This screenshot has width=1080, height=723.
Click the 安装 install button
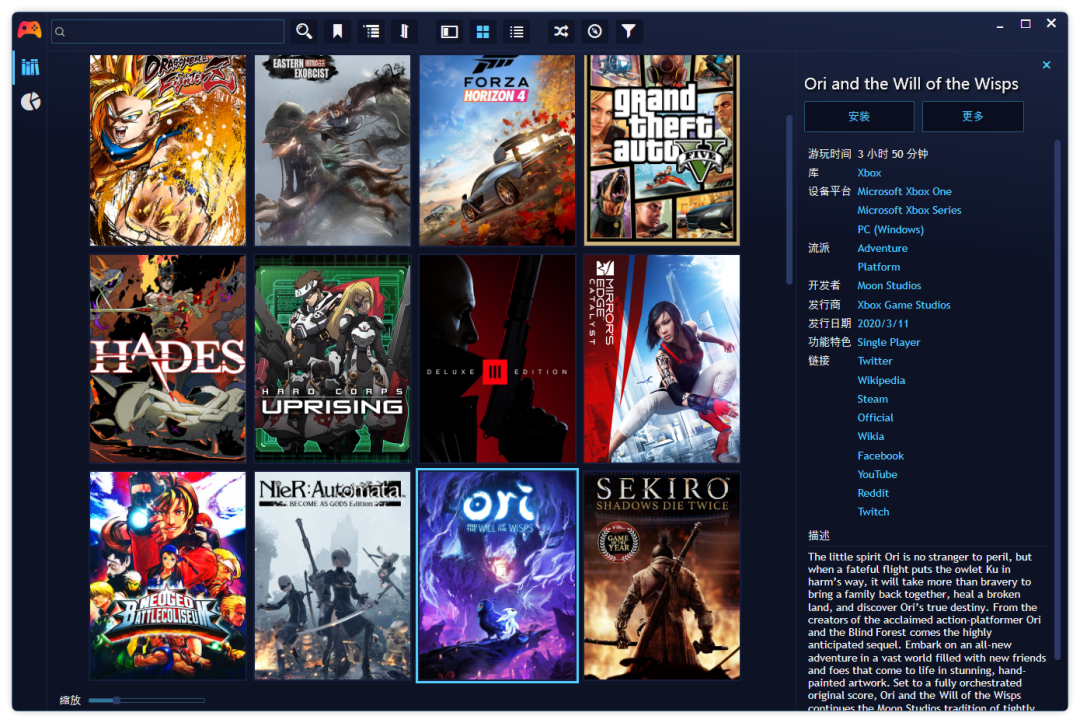tap(859, 116)
